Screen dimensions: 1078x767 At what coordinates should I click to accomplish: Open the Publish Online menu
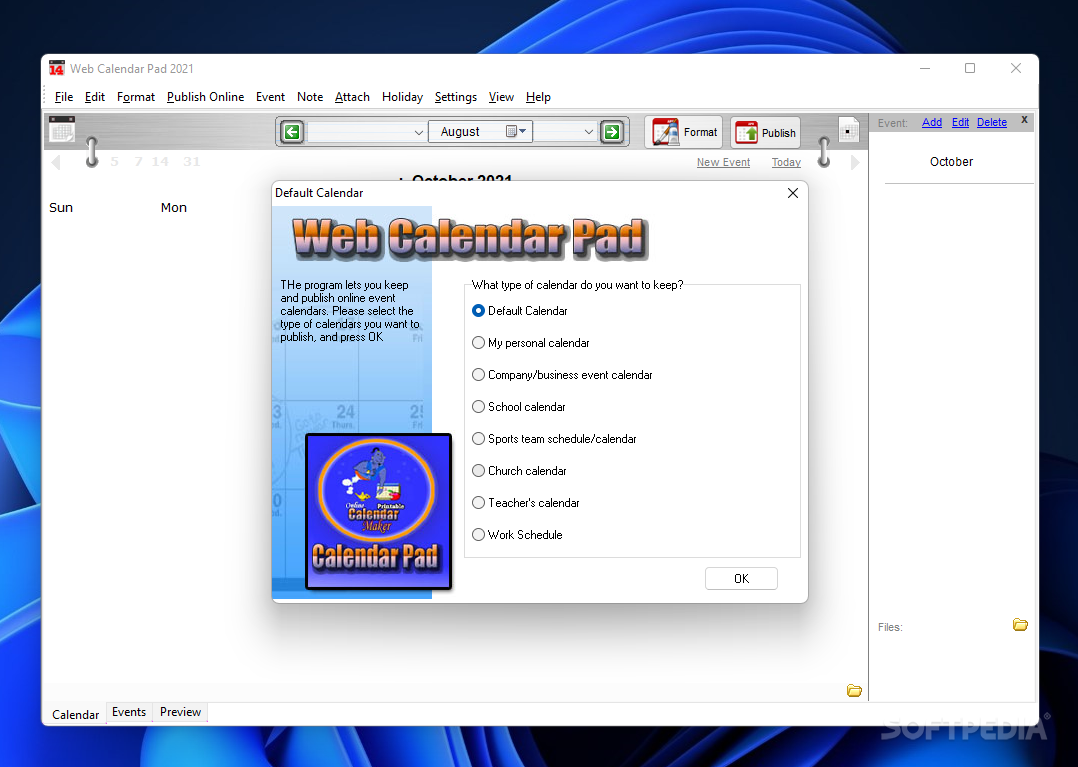point(205,97)
